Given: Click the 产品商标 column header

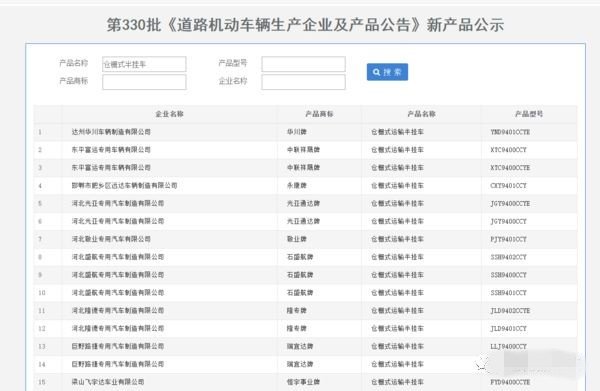Looking at the screenshot, I should [319, 114].
